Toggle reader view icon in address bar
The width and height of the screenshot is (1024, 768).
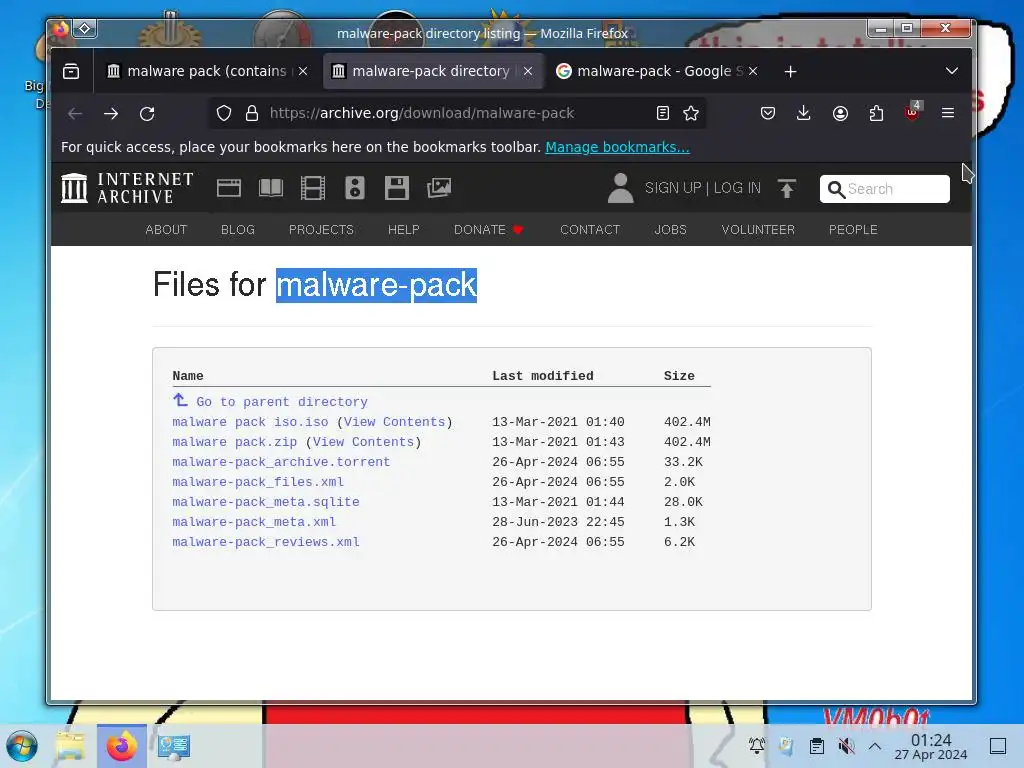point(663,113)
